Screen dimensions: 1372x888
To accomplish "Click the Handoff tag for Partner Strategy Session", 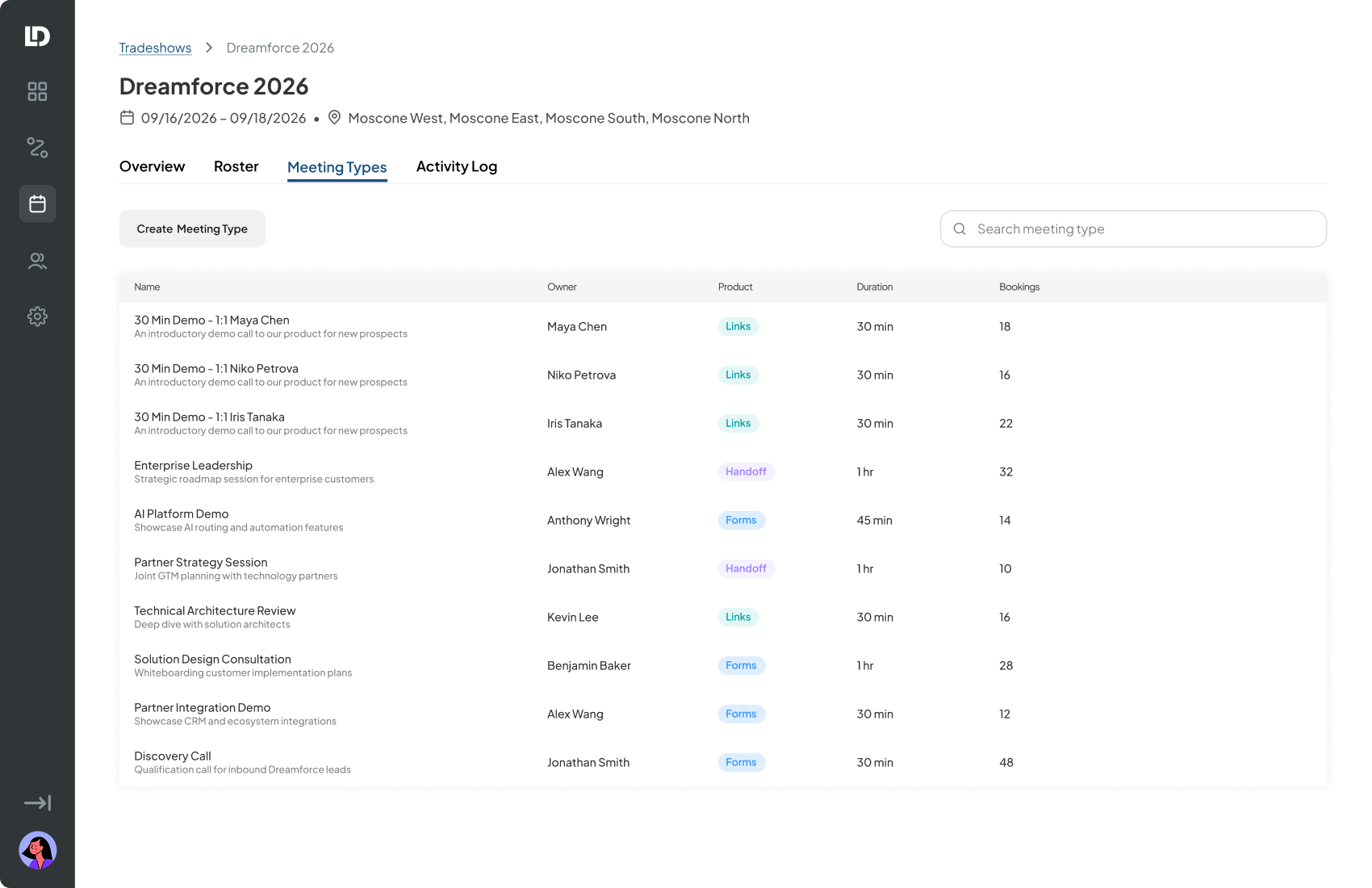I will click(746, 569).
